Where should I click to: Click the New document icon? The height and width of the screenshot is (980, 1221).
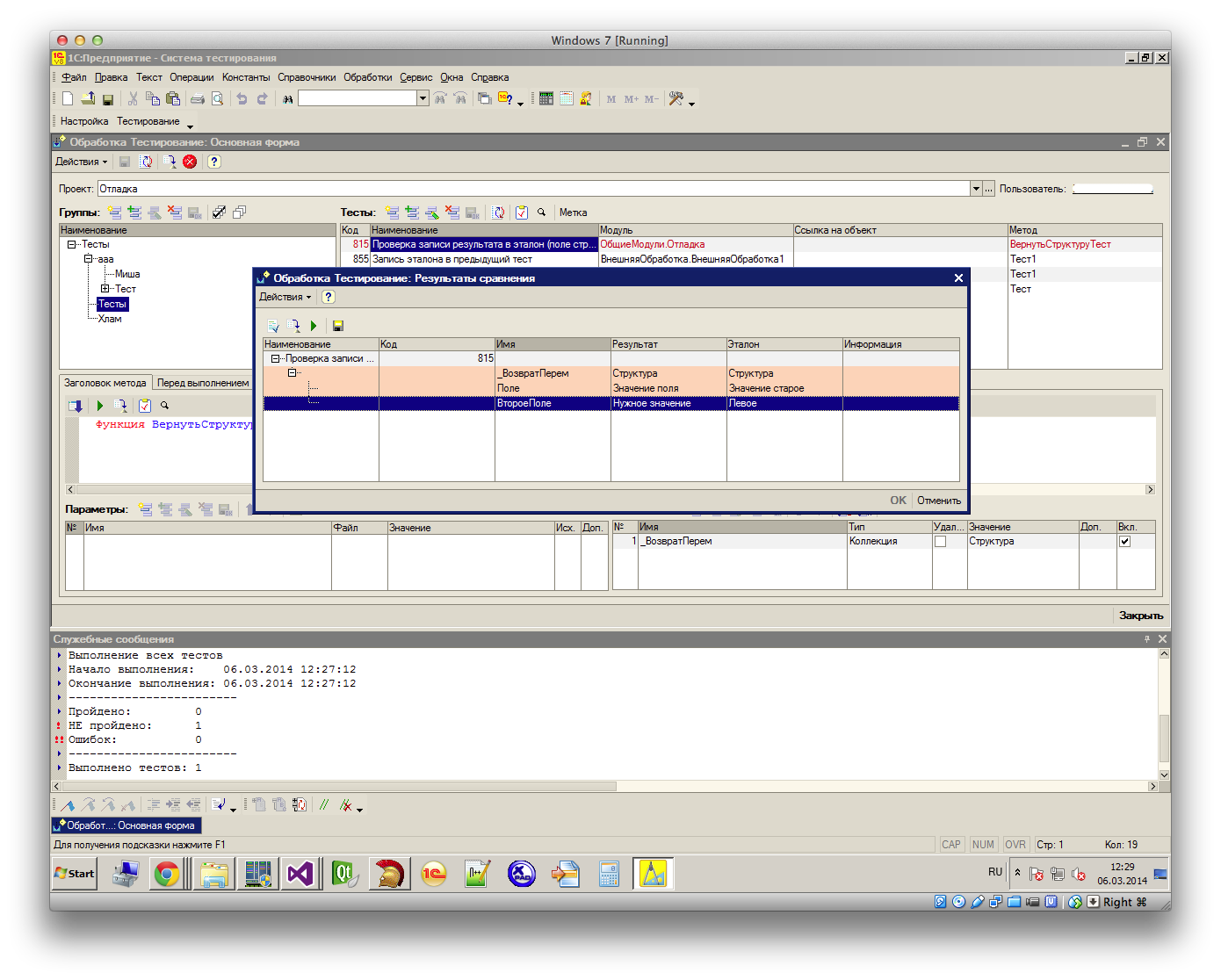(x=68, y=99)
